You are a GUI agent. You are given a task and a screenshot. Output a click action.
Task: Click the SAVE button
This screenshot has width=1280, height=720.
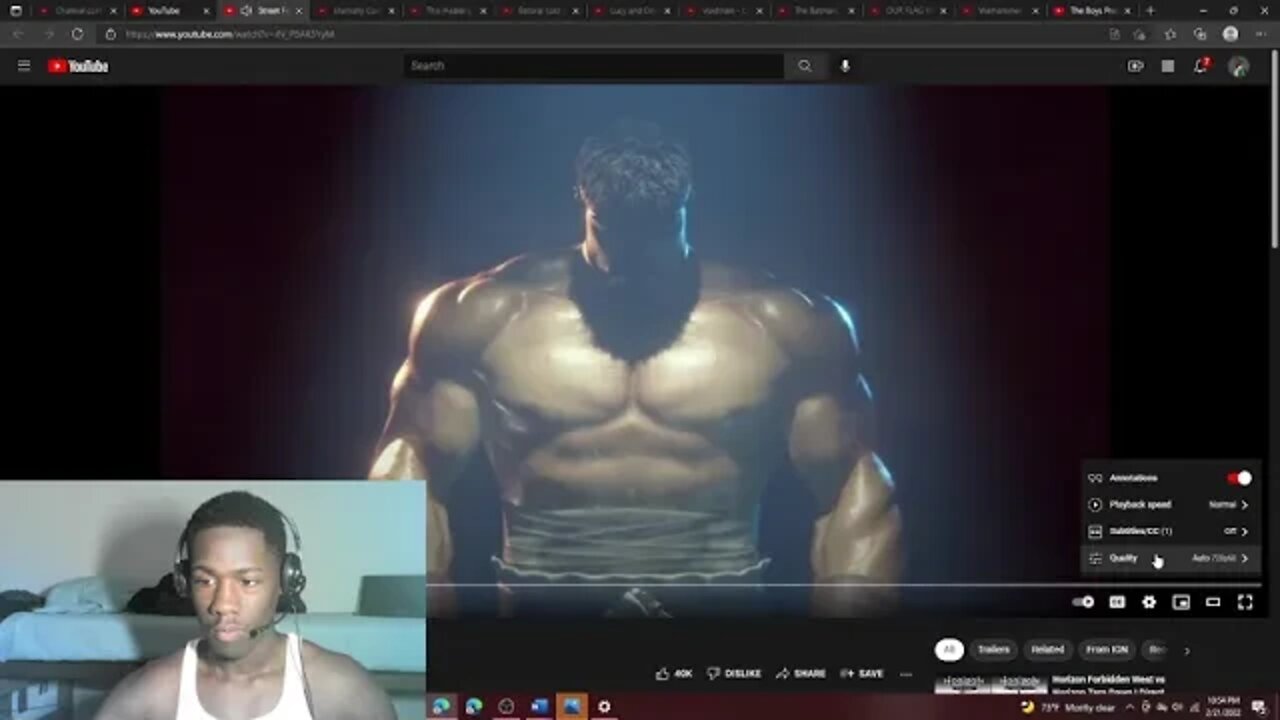click(x=862, y=673)
